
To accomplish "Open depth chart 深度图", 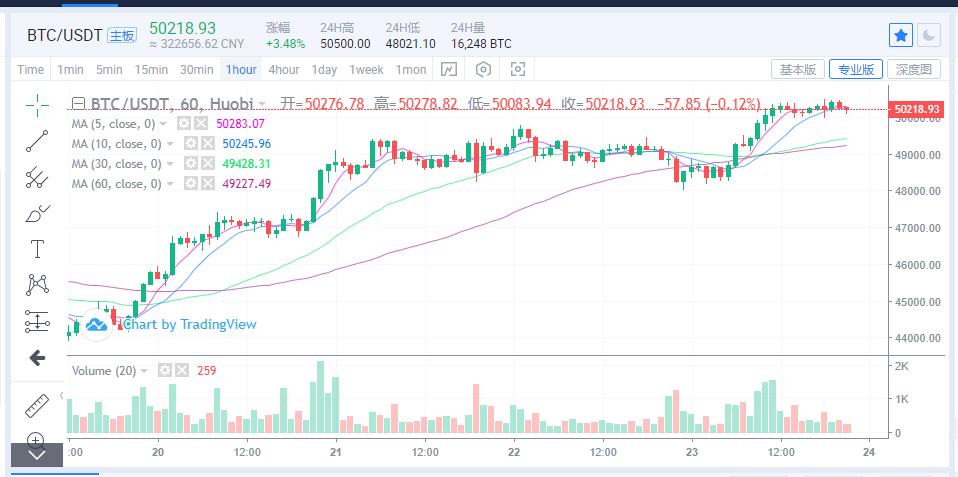I will coord(914,70).
